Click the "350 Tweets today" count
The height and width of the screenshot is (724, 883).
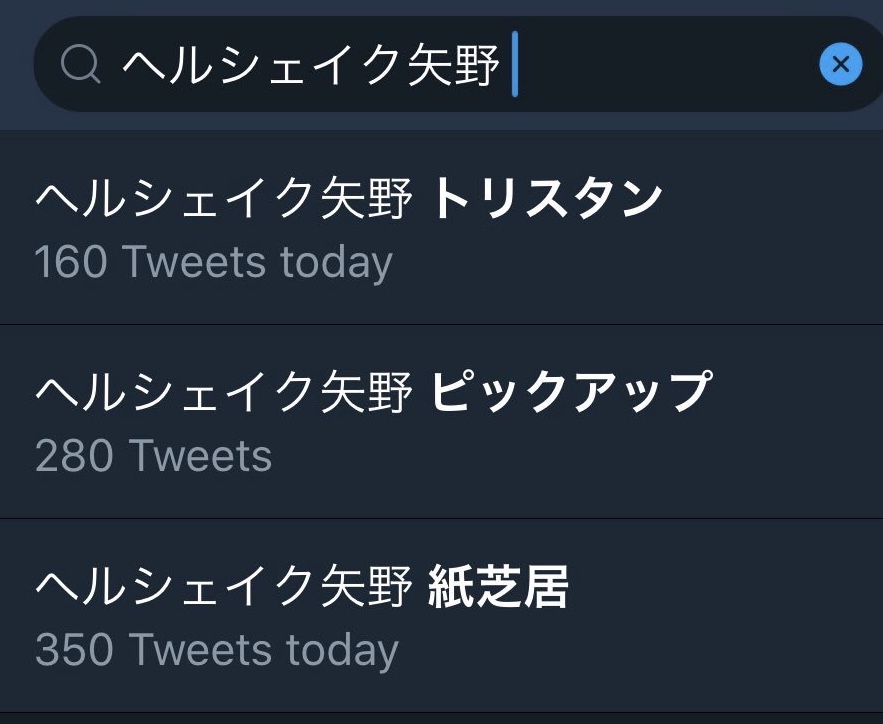click(216, 649)
